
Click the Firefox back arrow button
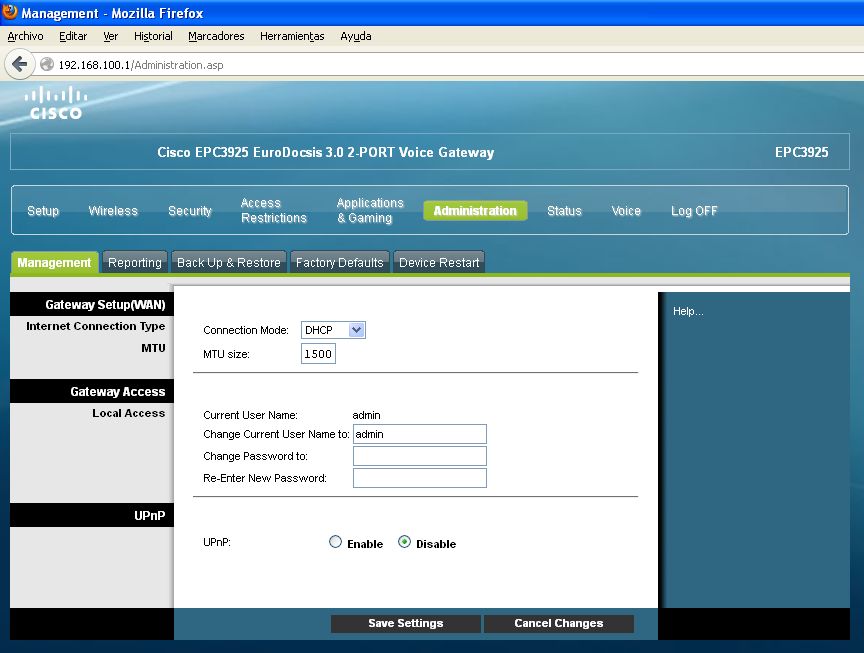[20, 64]
